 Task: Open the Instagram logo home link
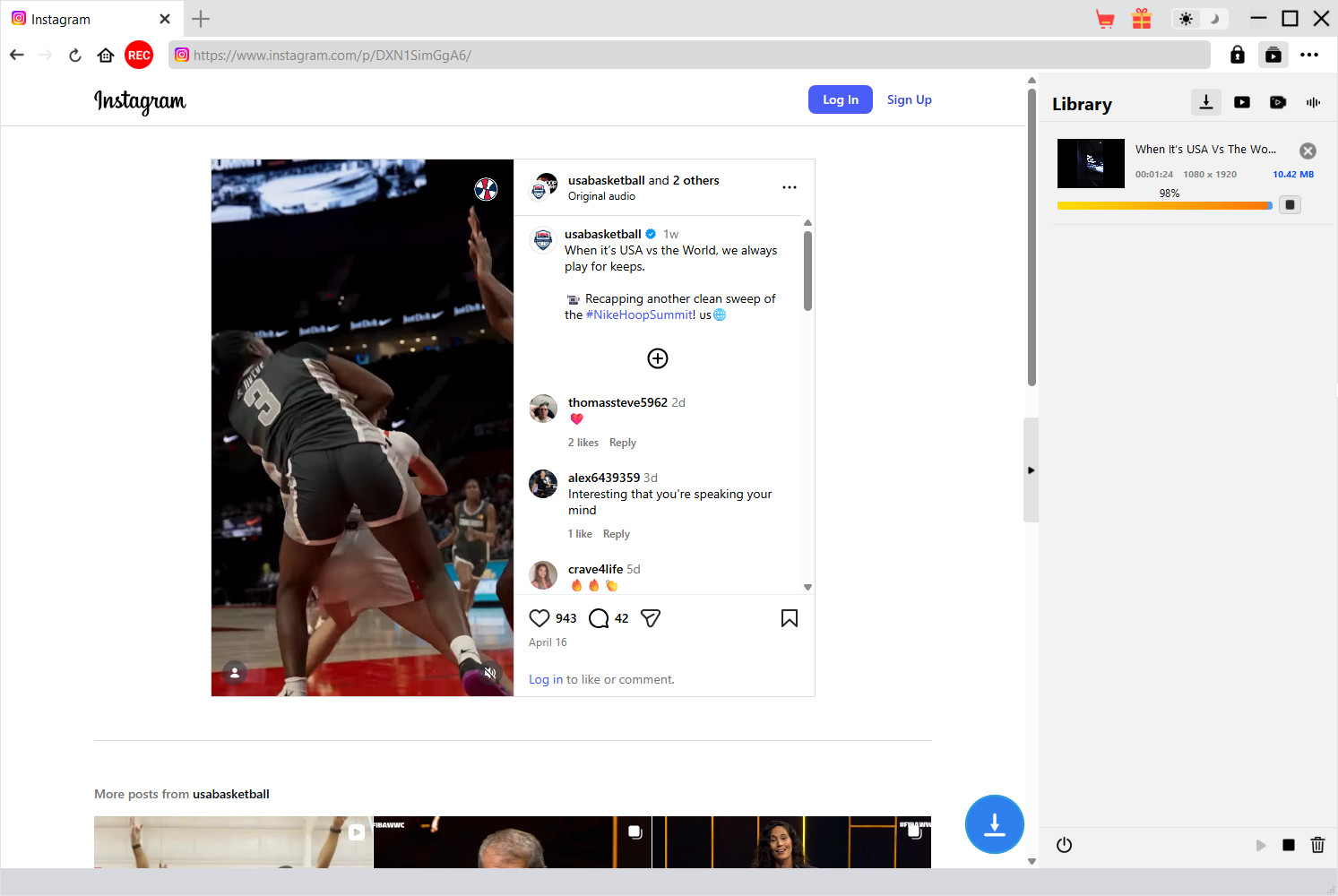140,101
